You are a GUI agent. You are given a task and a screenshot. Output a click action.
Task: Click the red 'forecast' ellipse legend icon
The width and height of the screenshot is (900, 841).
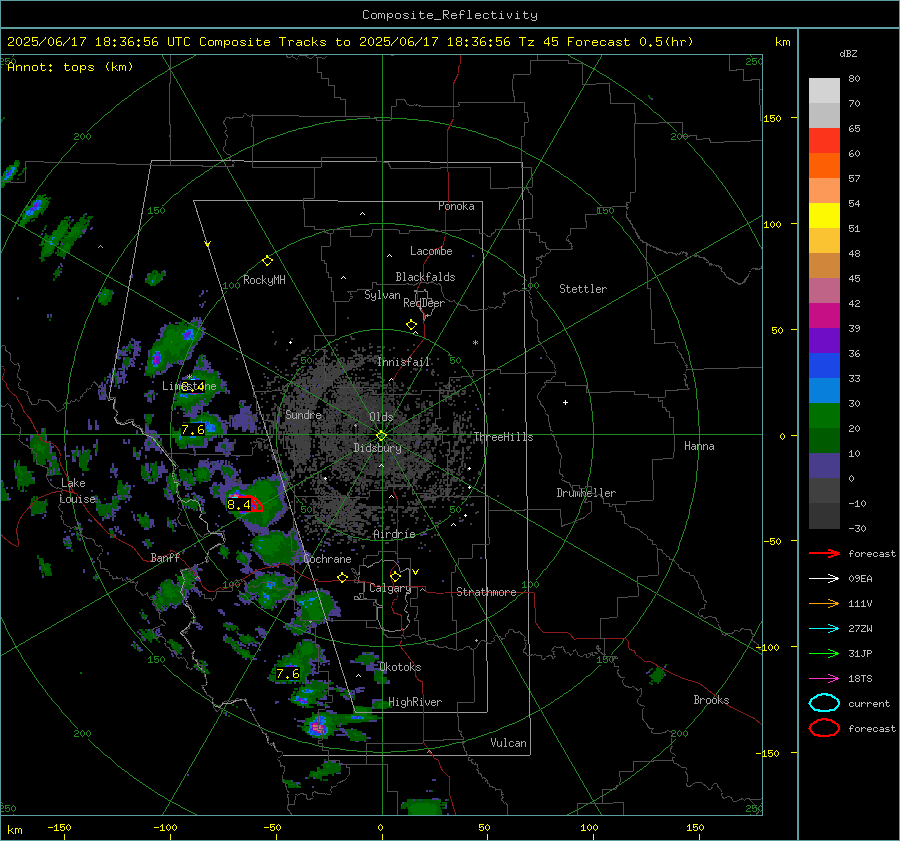click(824, 728)
